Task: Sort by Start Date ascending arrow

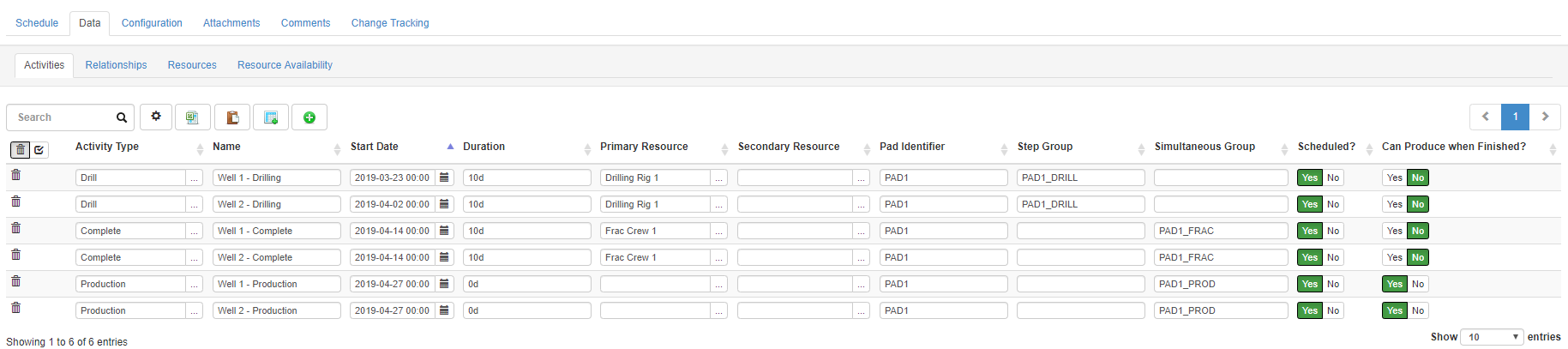Action: coord(450,147)
